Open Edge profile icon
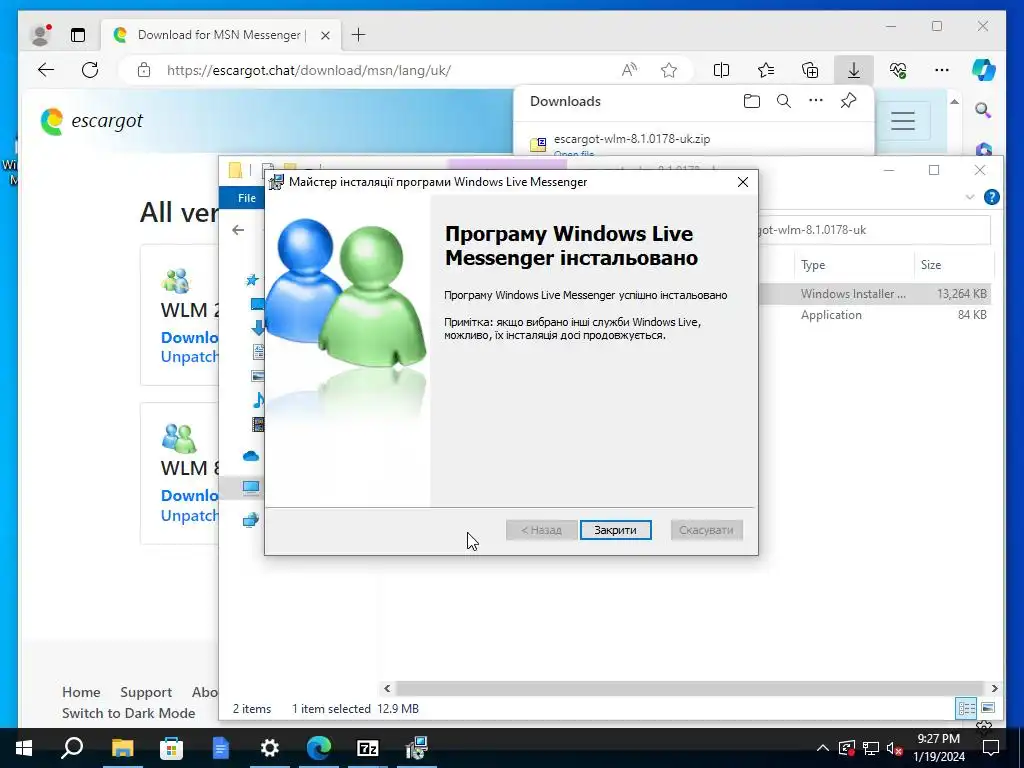Viewport: 1024px width, 768px height. tap(40, 35)
